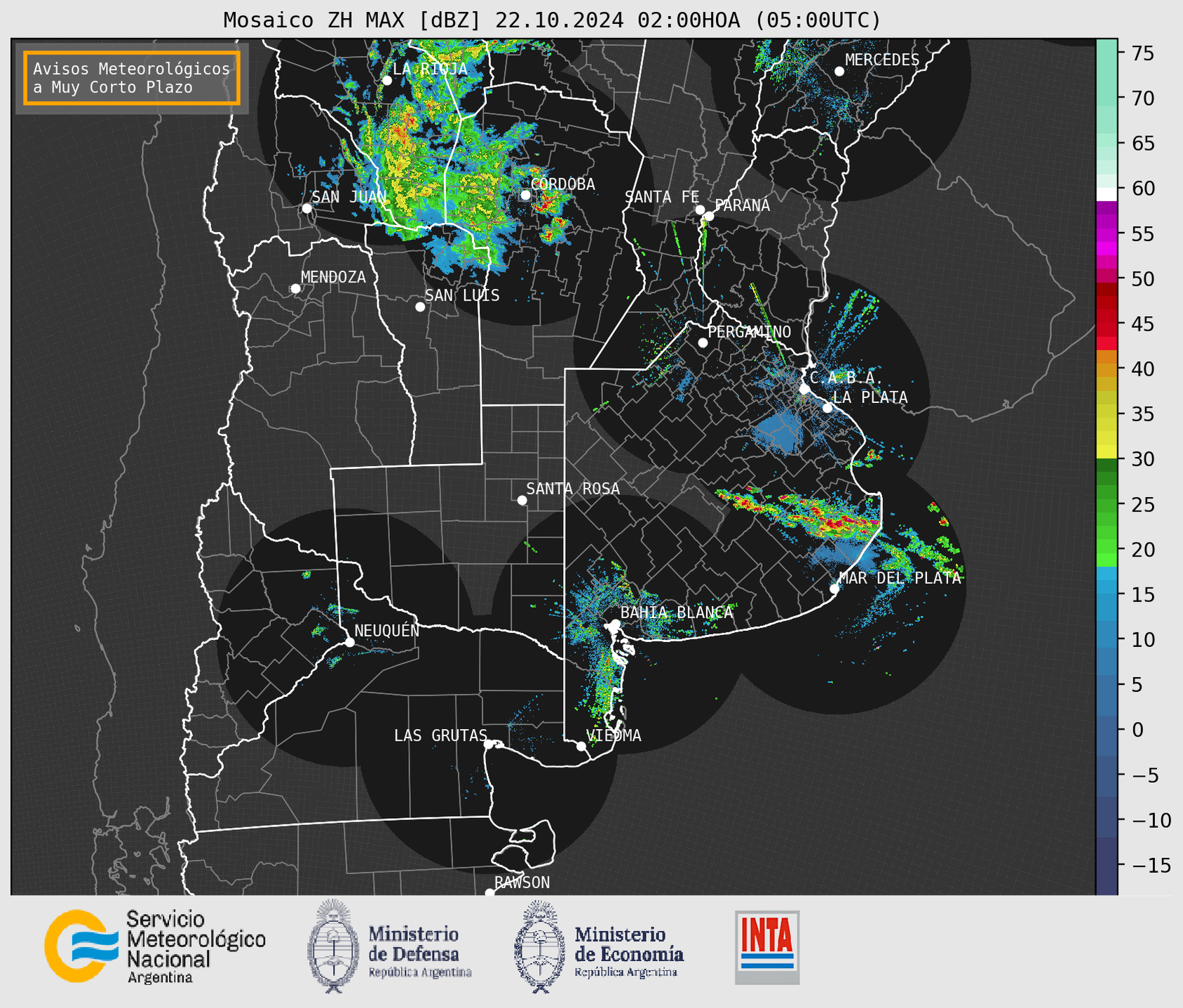
Task: Select the Córdoba city marker
Action: [525, 195]
